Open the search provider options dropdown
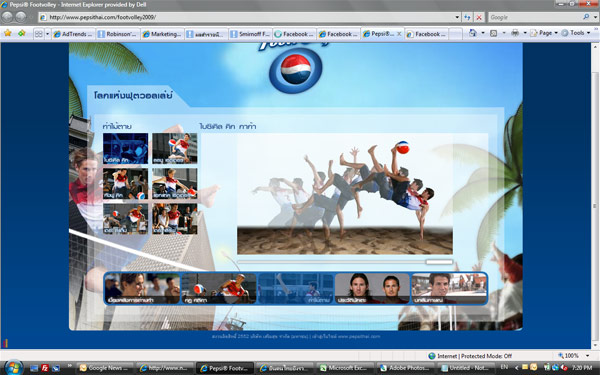Screen dimensions: 600x375 tap(595, 17)
